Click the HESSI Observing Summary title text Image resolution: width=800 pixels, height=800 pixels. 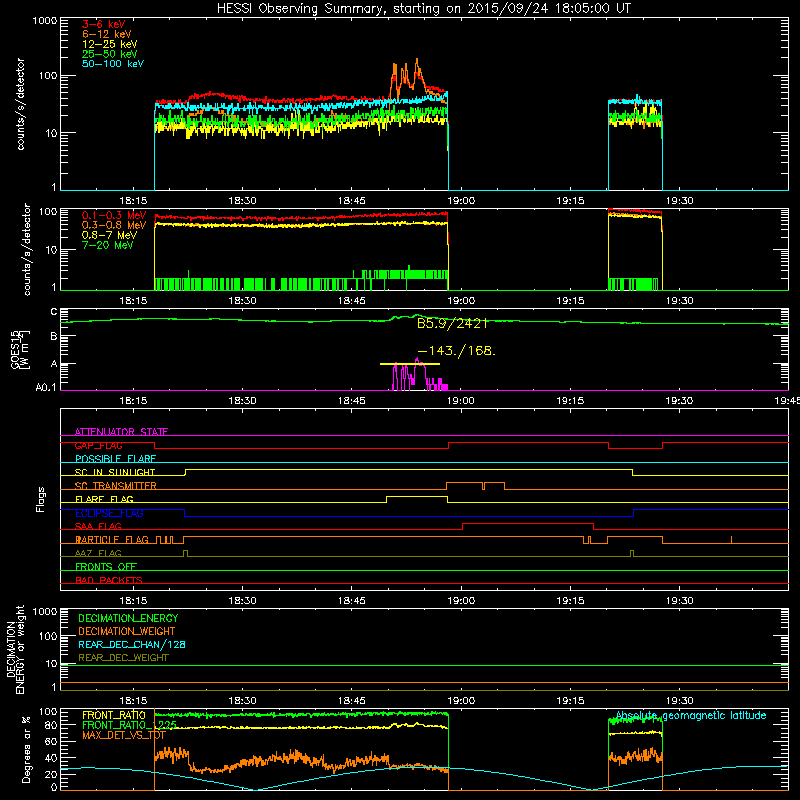click(x=424, y=9)
